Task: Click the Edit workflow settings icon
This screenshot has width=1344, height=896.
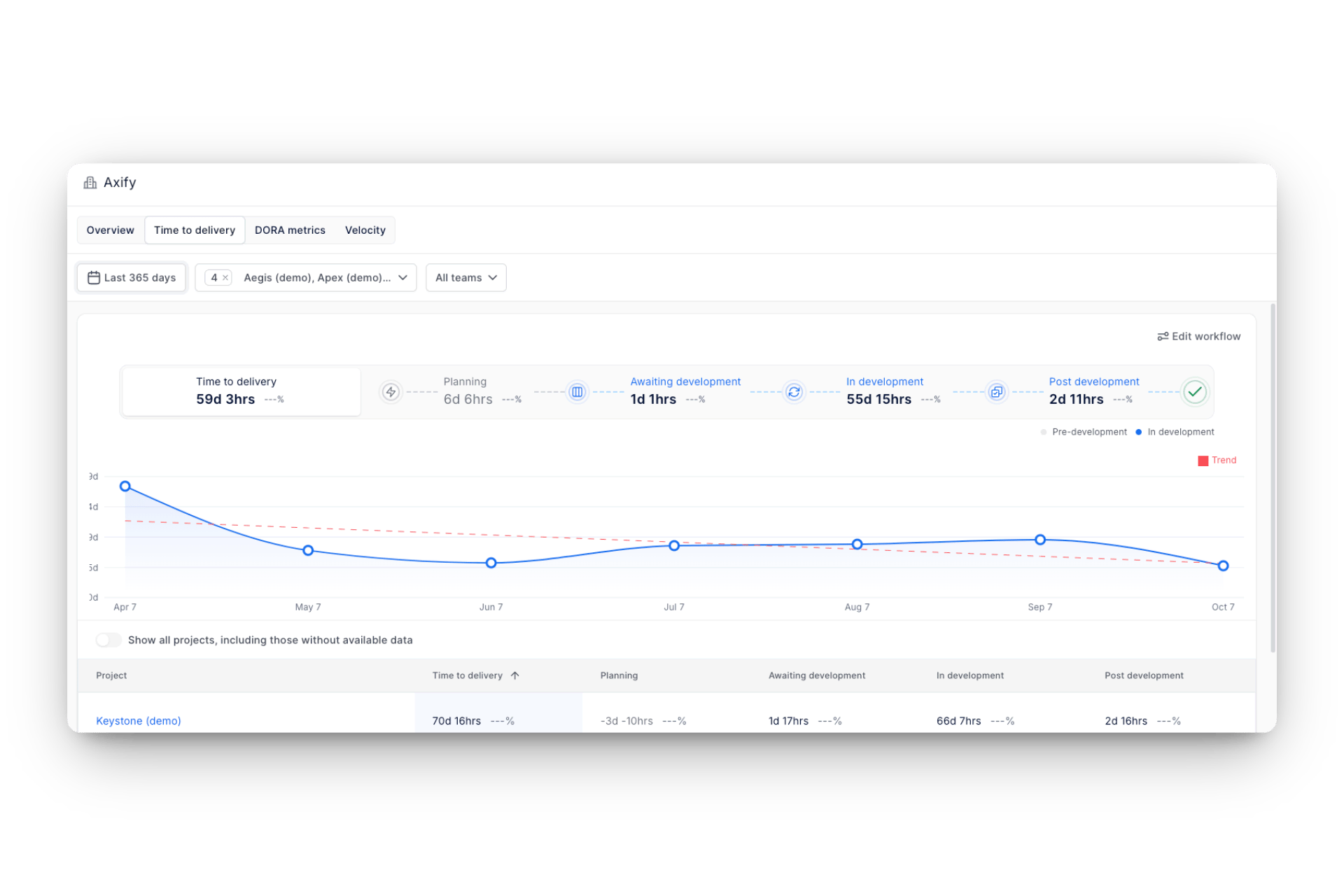Action: [1163, 336]
